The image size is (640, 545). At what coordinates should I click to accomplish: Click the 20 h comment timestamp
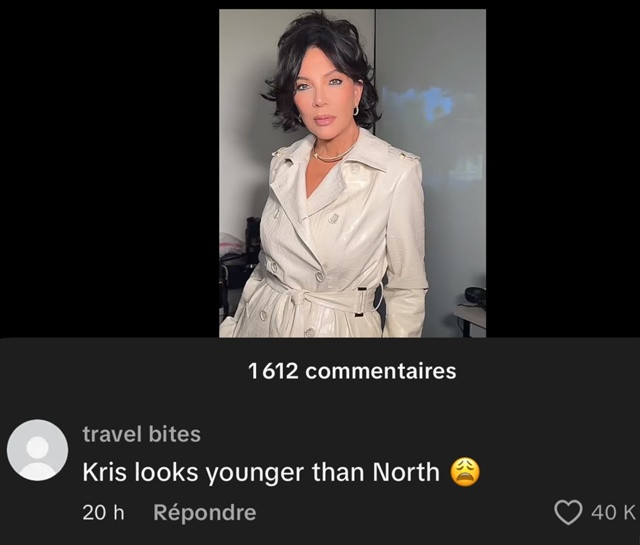pos(103,512)
